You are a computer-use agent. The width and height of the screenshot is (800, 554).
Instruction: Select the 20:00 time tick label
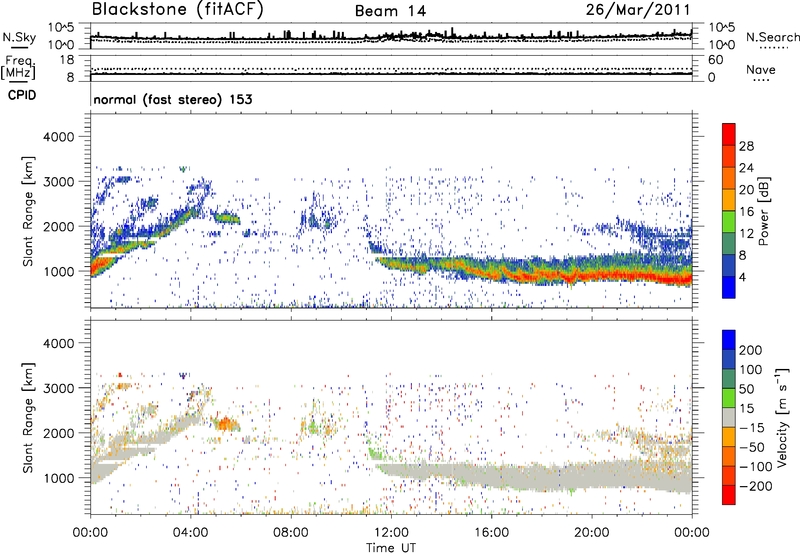click(591, 533)
